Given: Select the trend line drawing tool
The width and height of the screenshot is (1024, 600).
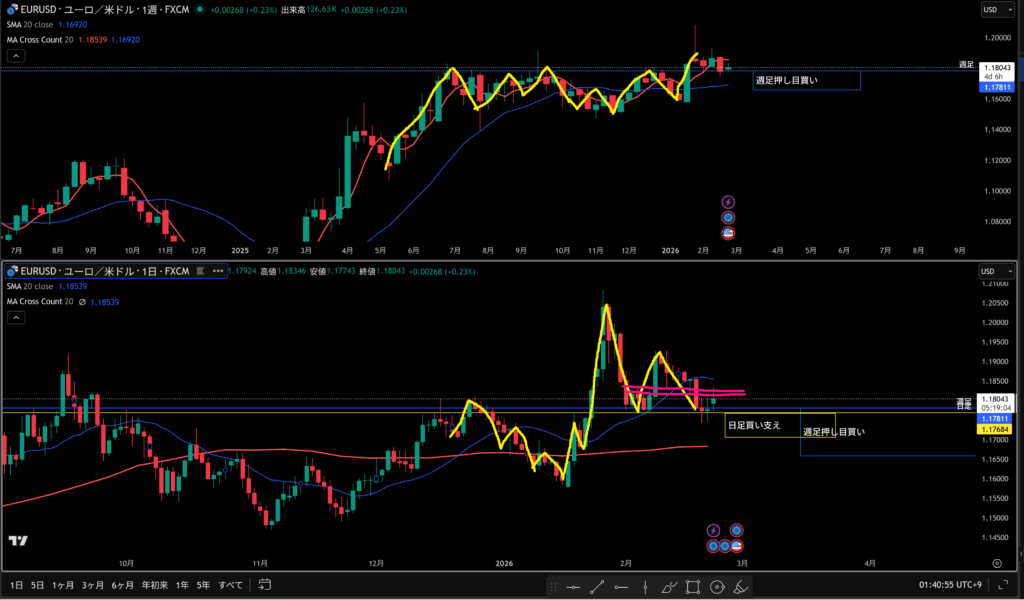Looking at the screenshot, I should point(597,585).
